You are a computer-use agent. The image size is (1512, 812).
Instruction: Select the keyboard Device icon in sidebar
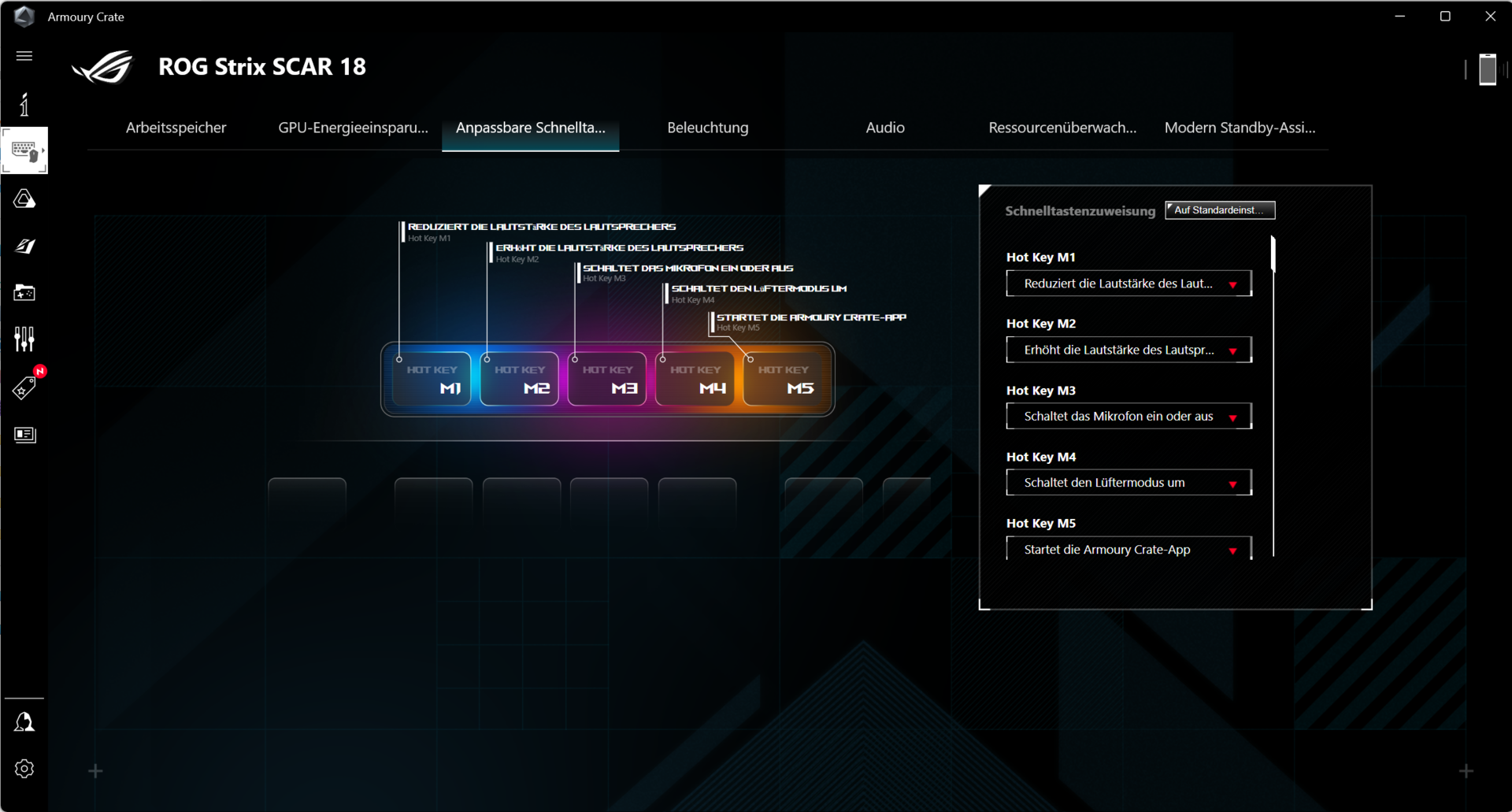(x=24, y=150)
